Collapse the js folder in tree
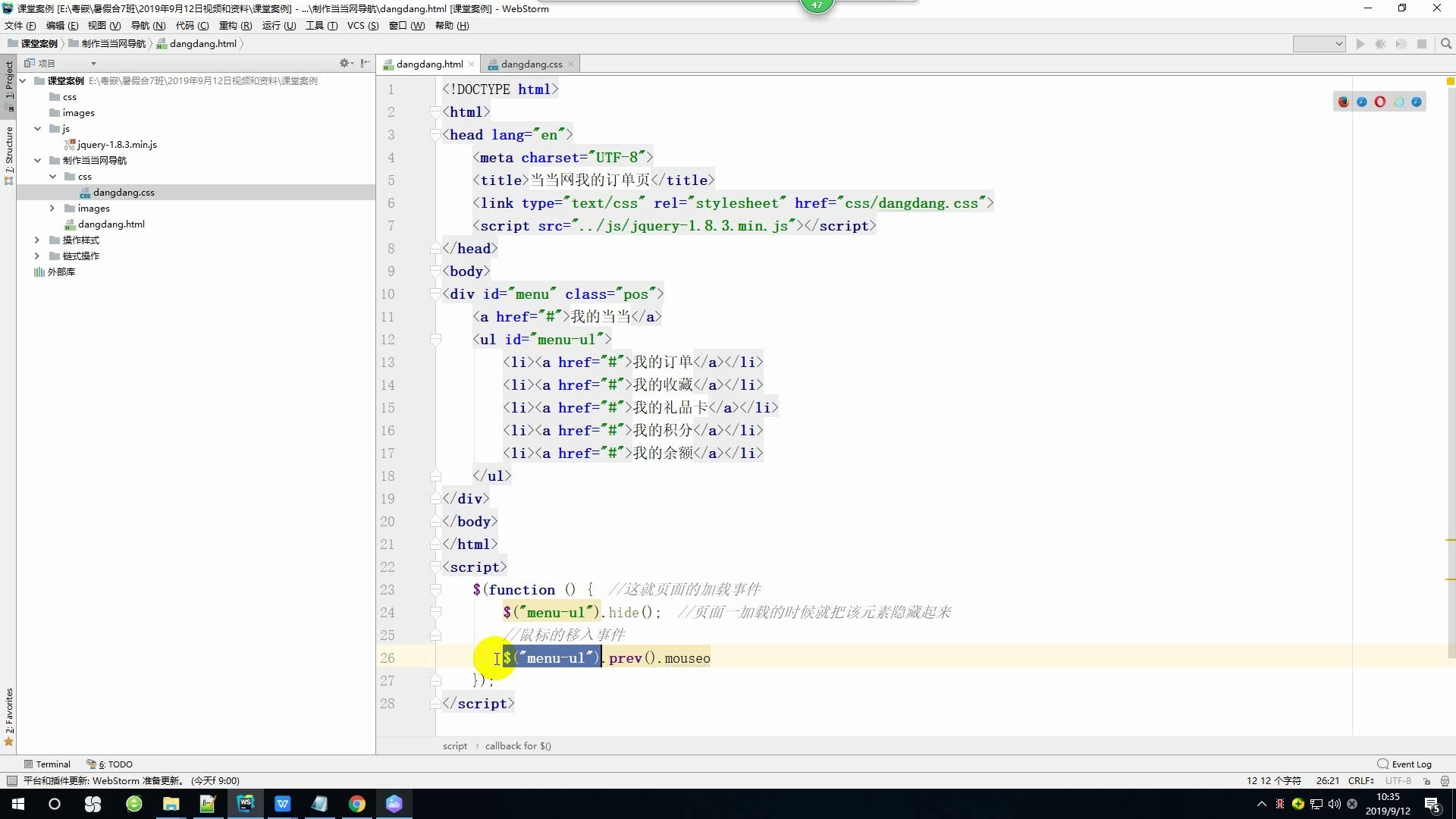 click(37, 128)
